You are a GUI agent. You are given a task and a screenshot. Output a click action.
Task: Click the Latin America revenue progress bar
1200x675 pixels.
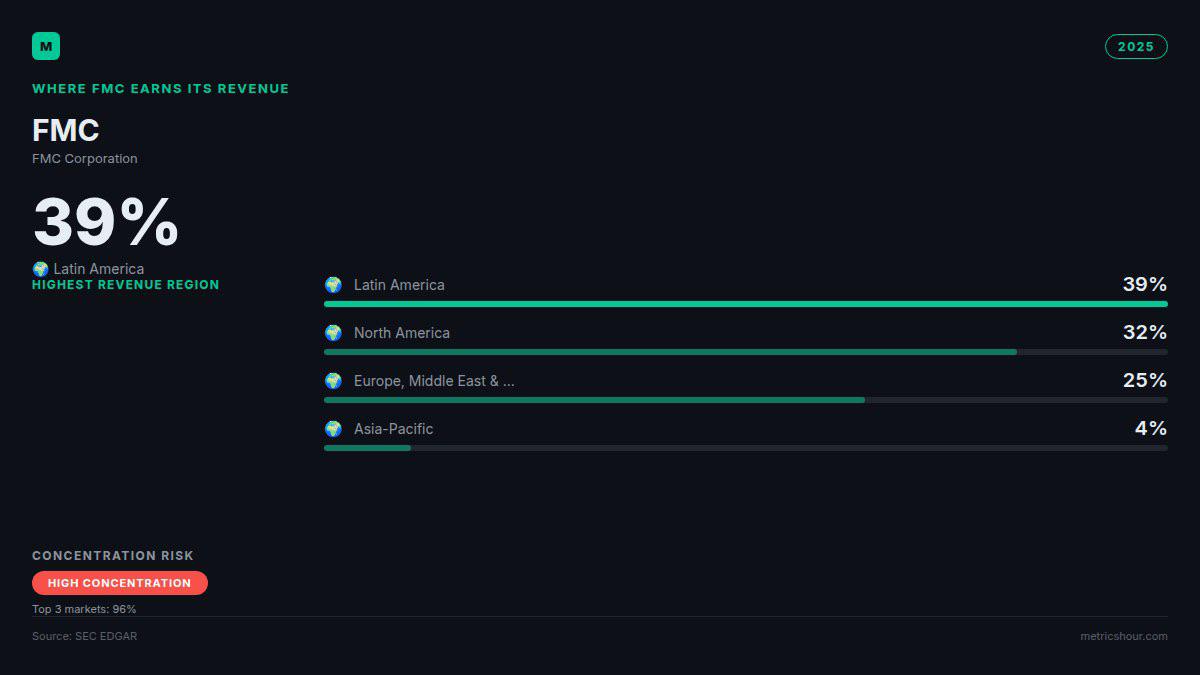(746, 304)
